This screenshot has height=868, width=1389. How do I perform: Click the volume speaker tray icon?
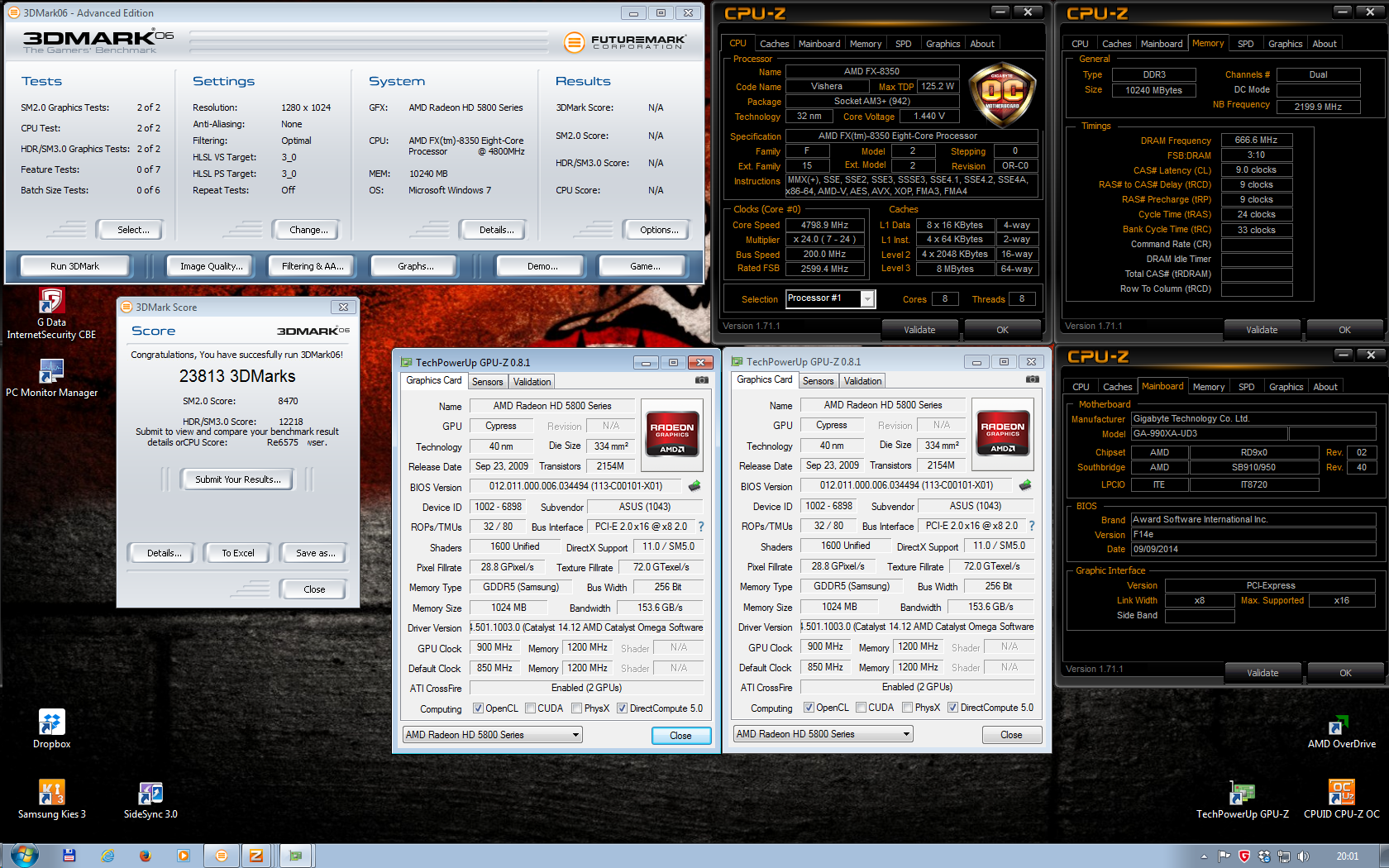click(1304, 856)
